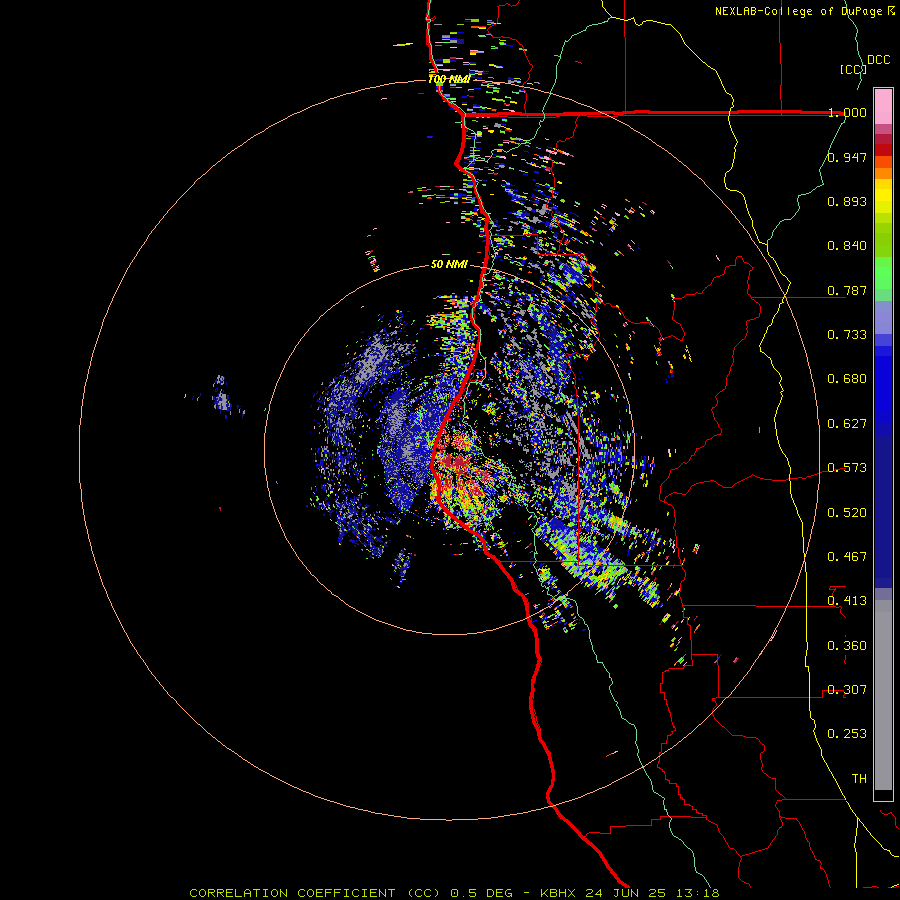Image resolution: width=900 pixels, height=900 pixels.
Task: Click the 0.573 color scale value
Action: coord(847,468)
